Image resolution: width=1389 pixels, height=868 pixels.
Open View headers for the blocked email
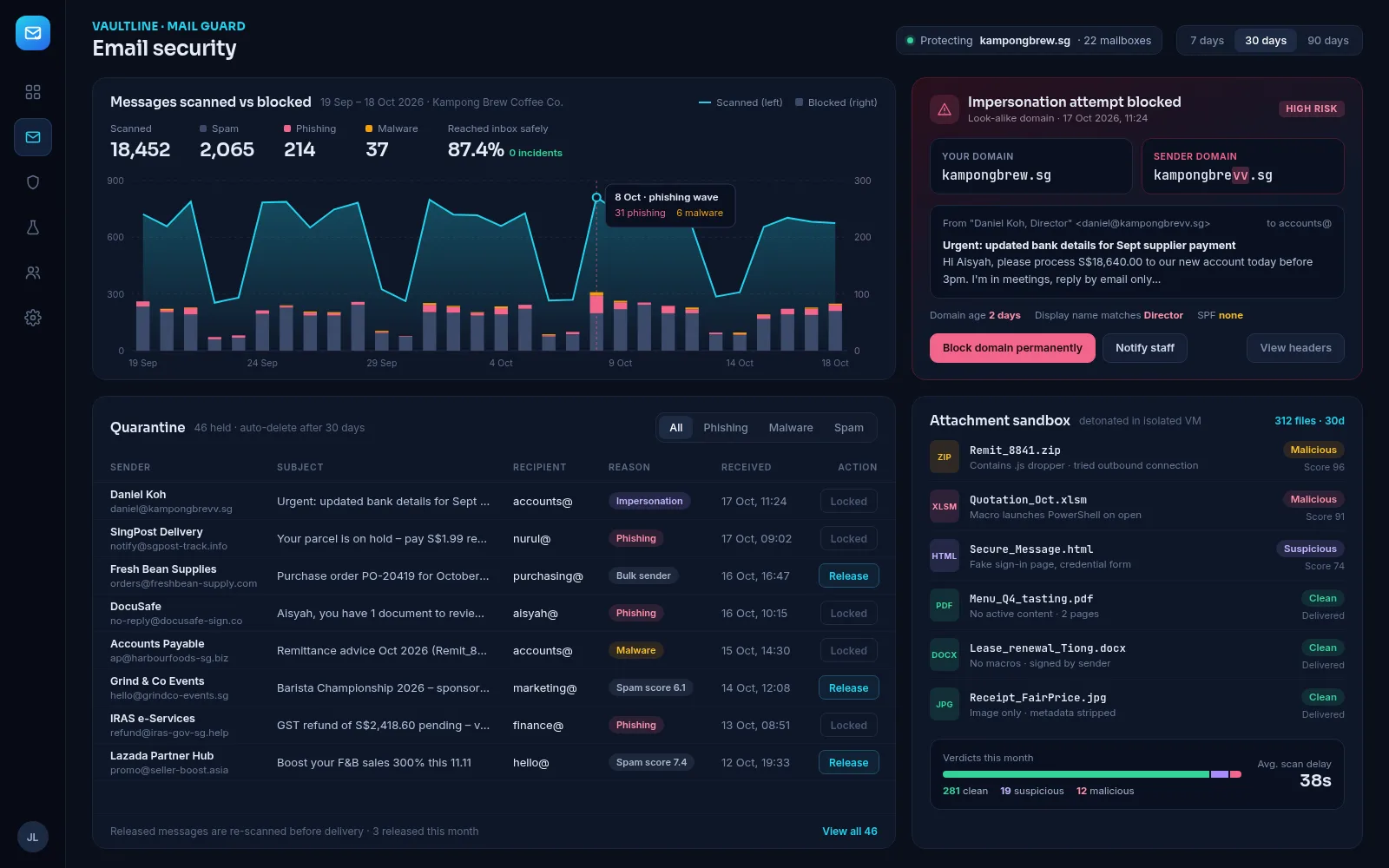pyautogui.click(x=1295, y=348)
